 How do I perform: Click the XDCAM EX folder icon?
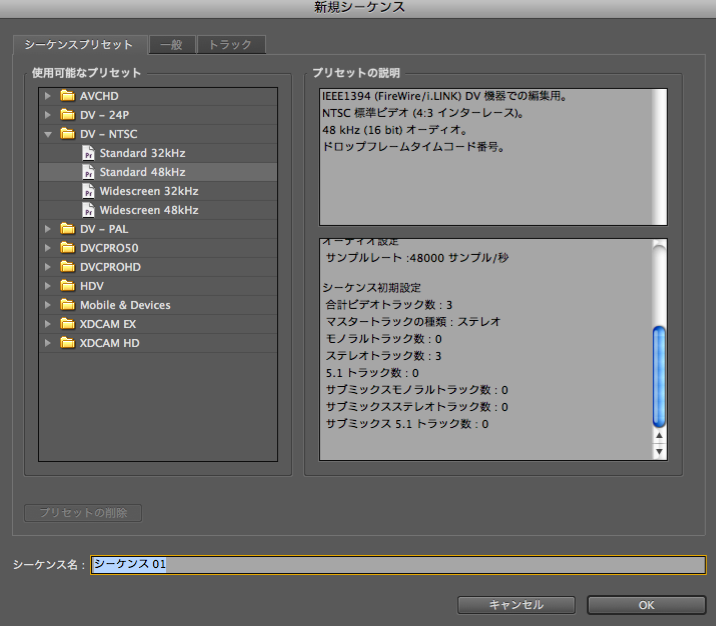[x=68, y=324]
